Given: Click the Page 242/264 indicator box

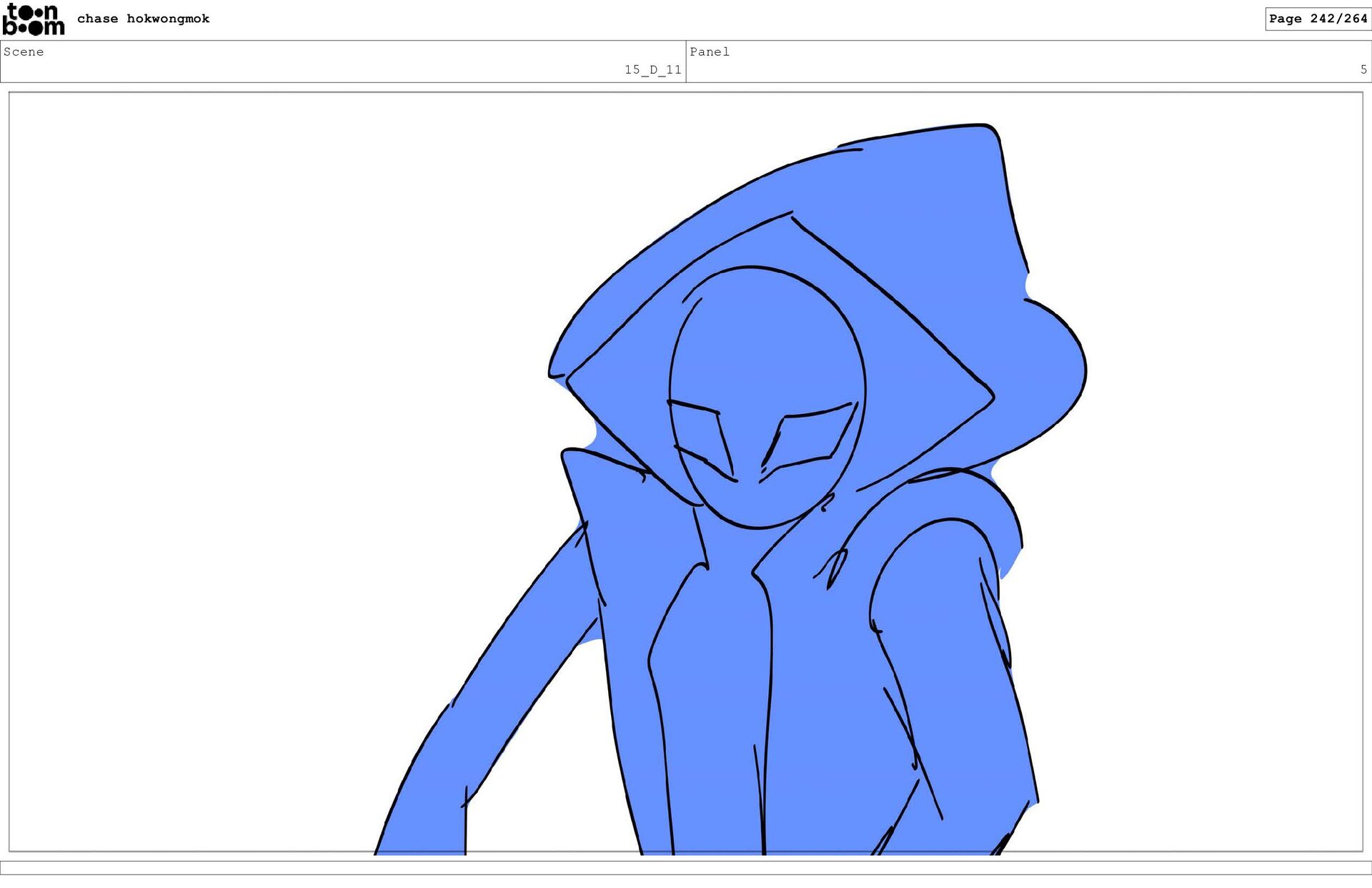Looking at the screenshot, I should 1317,19.
